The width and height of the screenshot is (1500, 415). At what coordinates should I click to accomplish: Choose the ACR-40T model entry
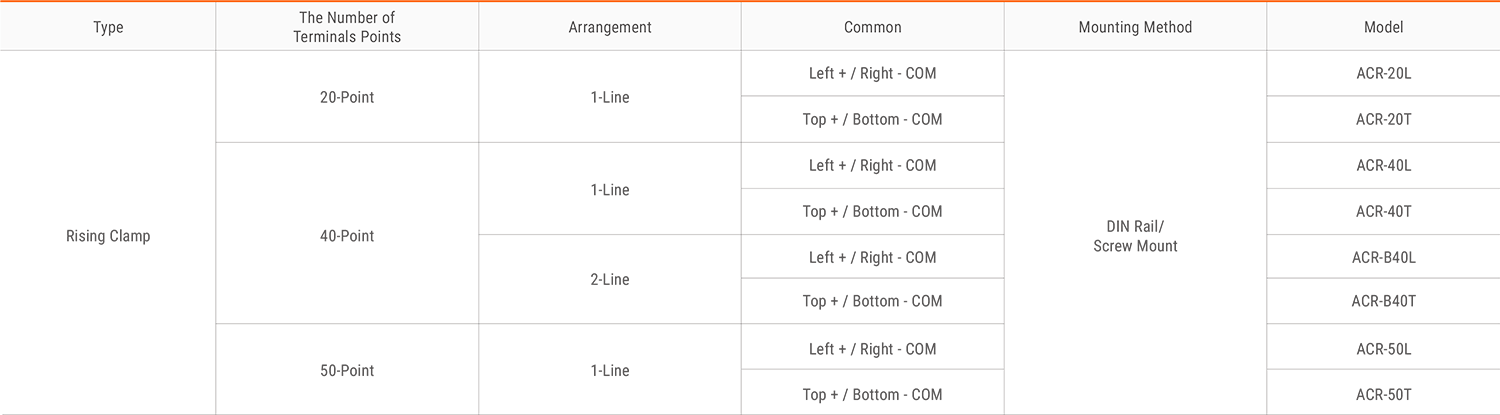[x=1383, y=211]
